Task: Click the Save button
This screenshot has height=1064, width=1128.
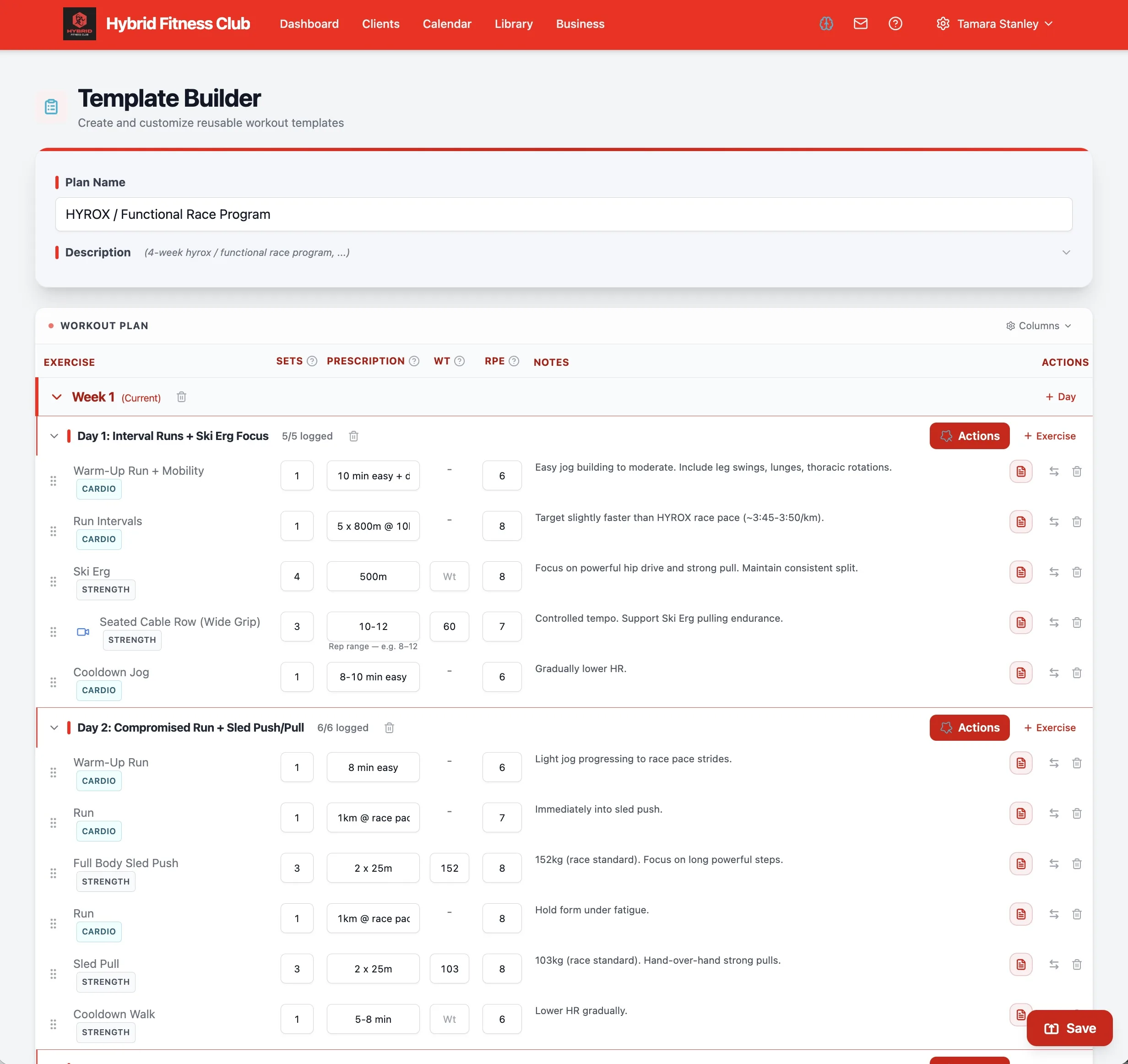Action: (x=1069, y=1028)
